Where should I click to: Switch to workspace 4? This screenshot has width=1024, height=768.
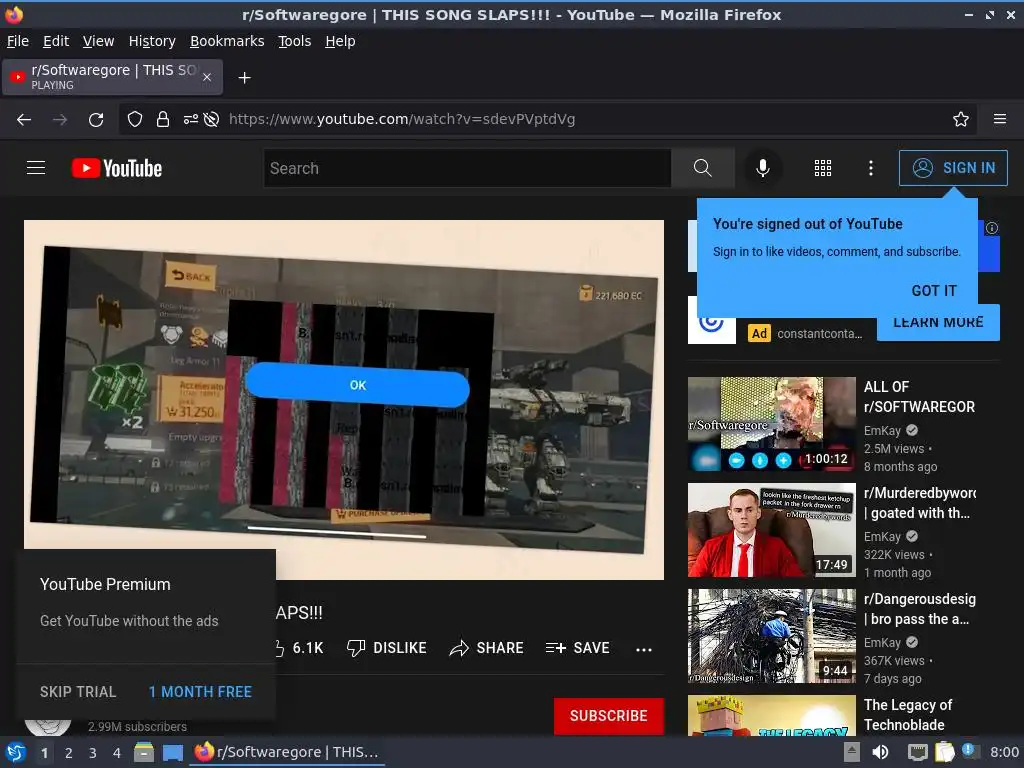(116, 753)
